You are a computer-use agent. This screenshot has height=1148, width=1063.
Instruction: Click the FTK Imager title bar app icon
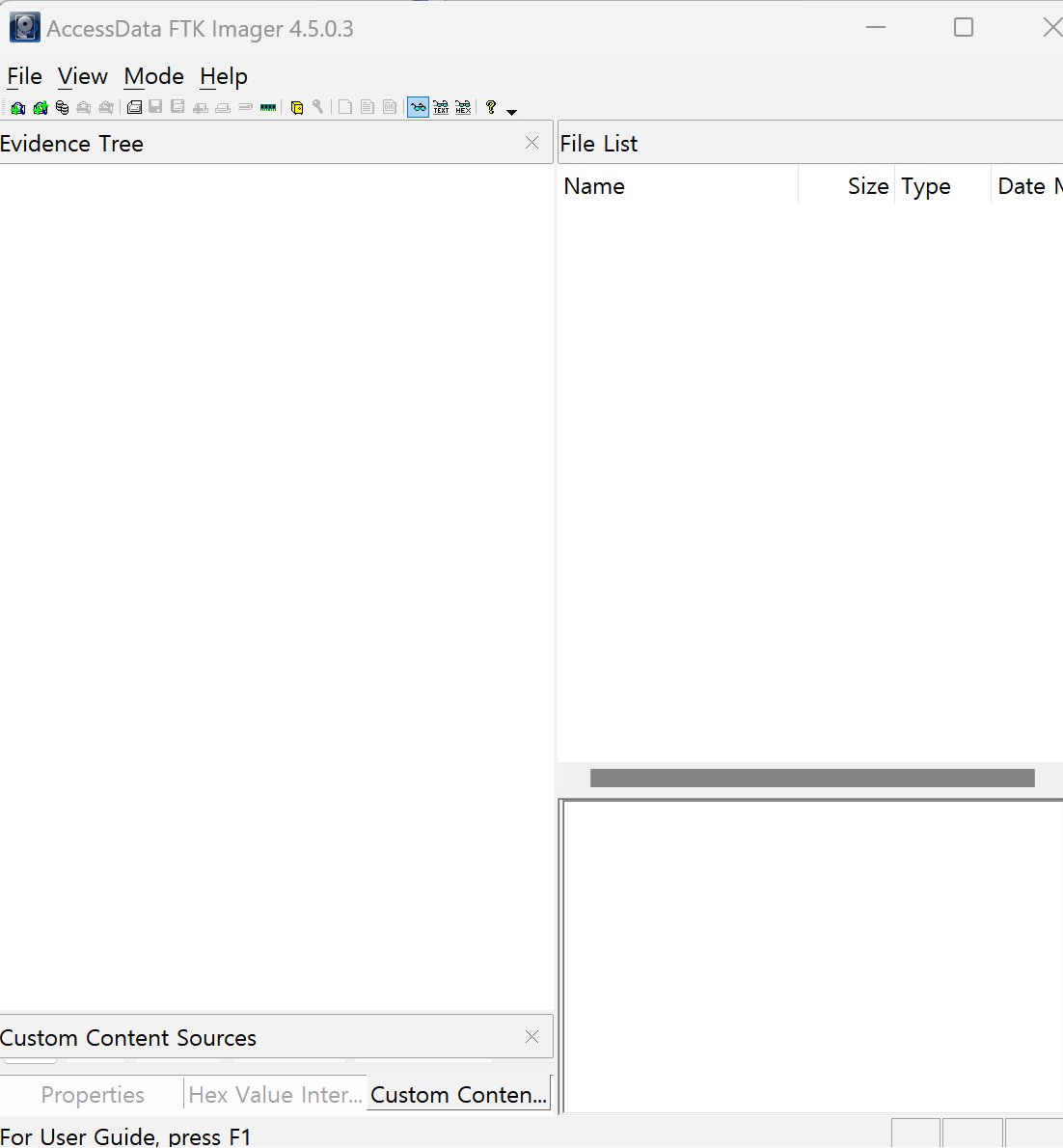click(x=25, y=28)
